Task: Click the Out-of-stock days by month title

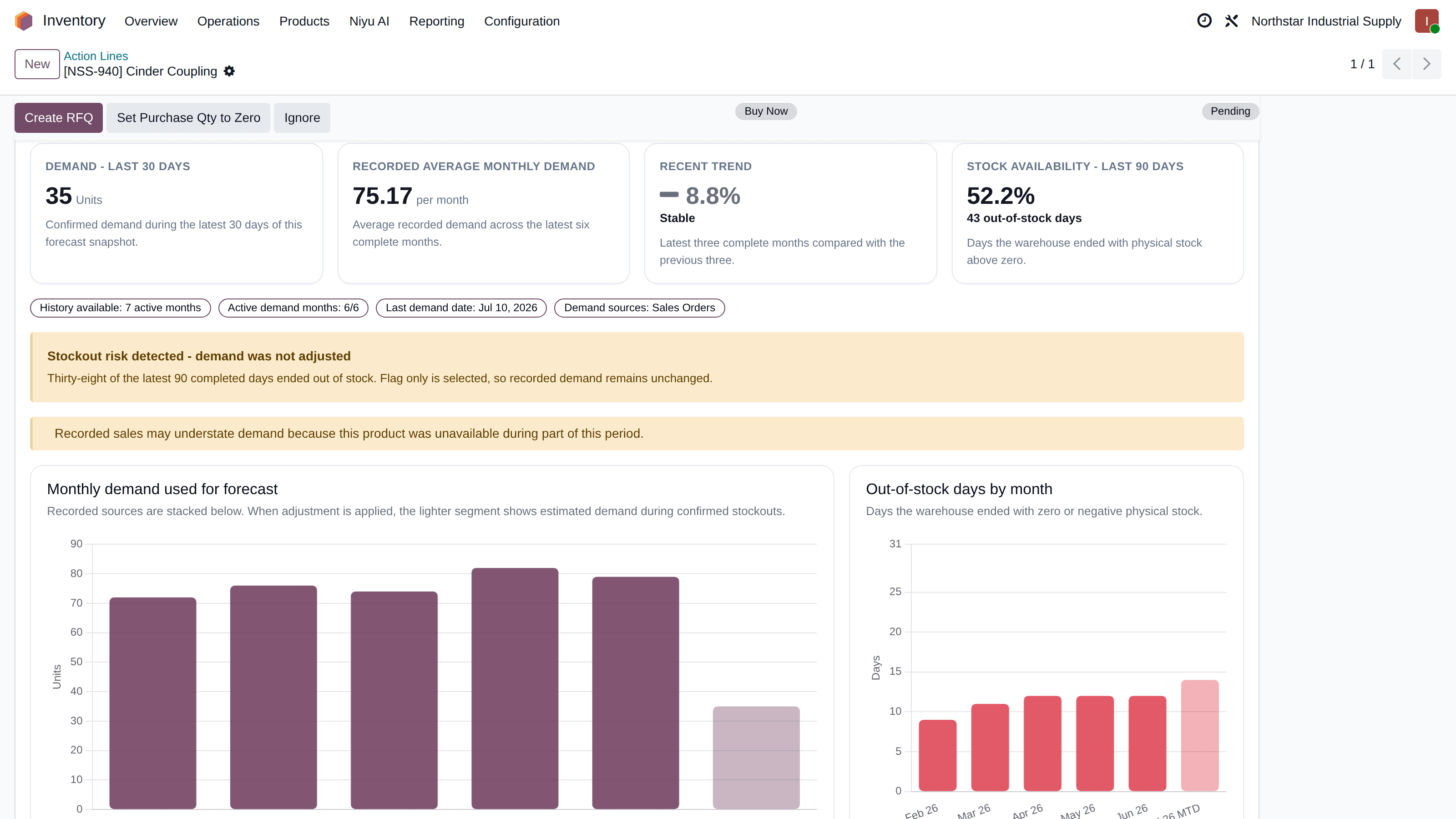Action: [959, 489]
